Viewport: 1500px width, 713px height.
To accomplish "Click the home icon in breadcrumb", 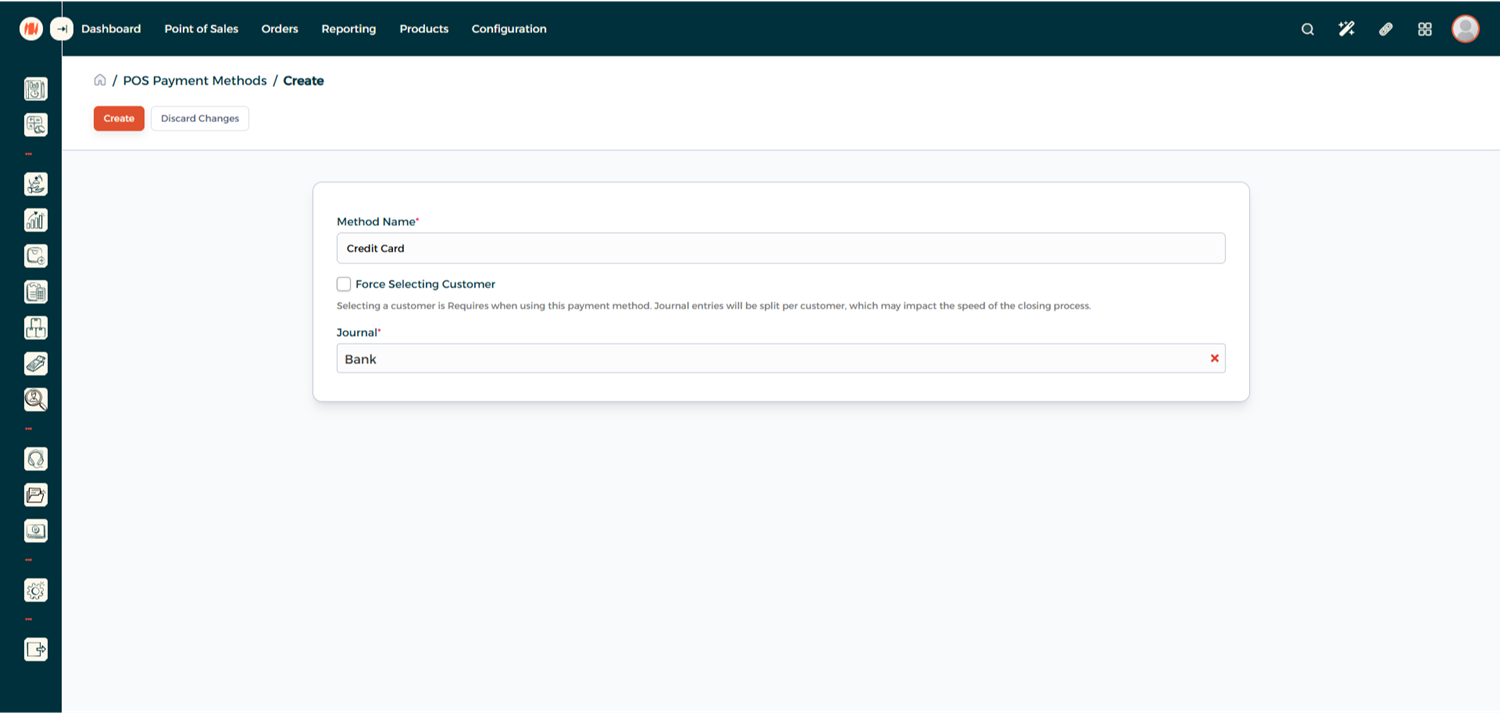I will click(x=100, y=80).
